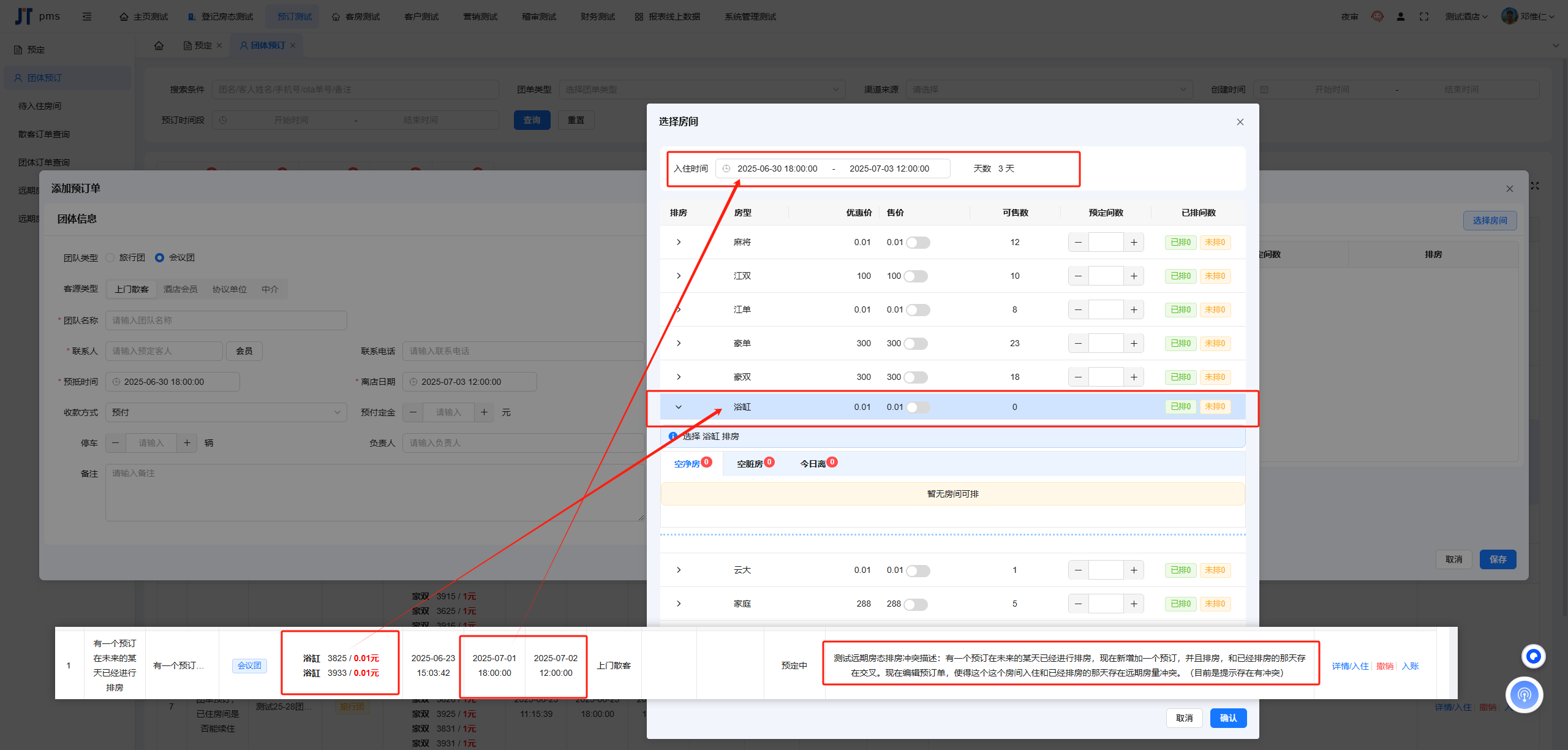Click the user profile icon in header
The height and width of the screenshot is (750, 1568).
click(1400, 17)
